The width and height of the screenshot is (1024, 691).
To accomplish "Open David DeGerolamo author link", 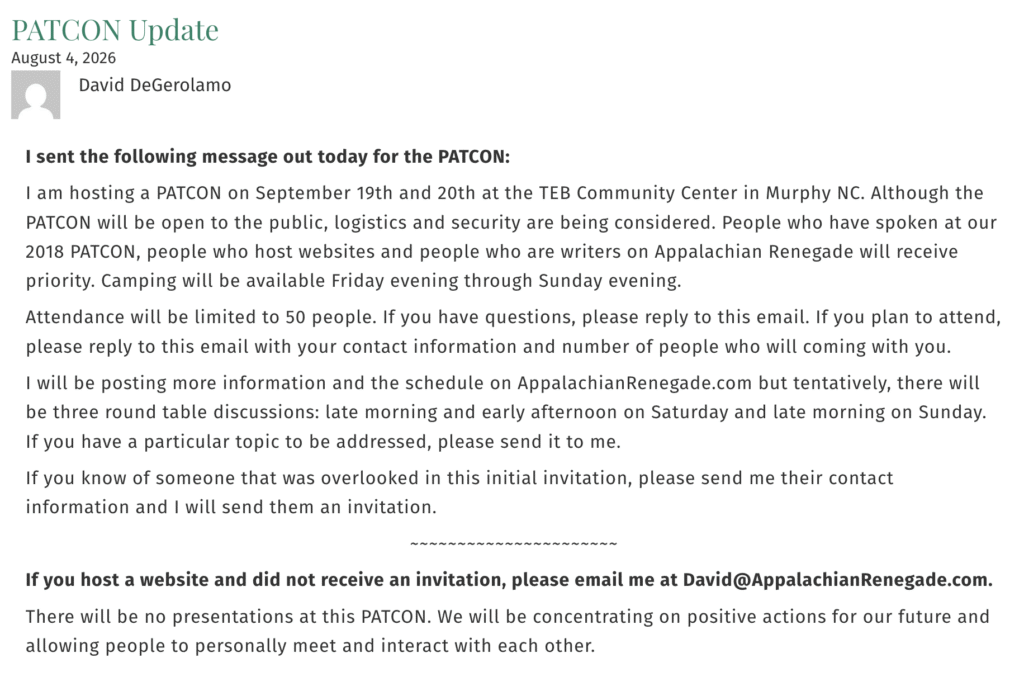I will point(155,86).
